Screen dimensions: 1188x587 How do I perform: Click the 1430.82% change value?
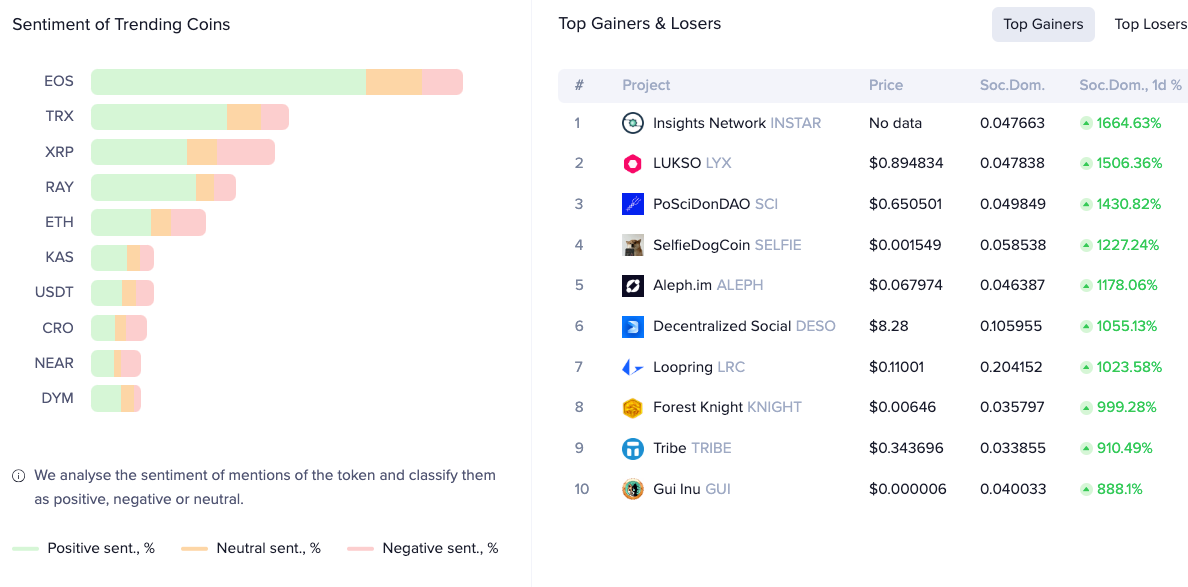pos(1129,204)
